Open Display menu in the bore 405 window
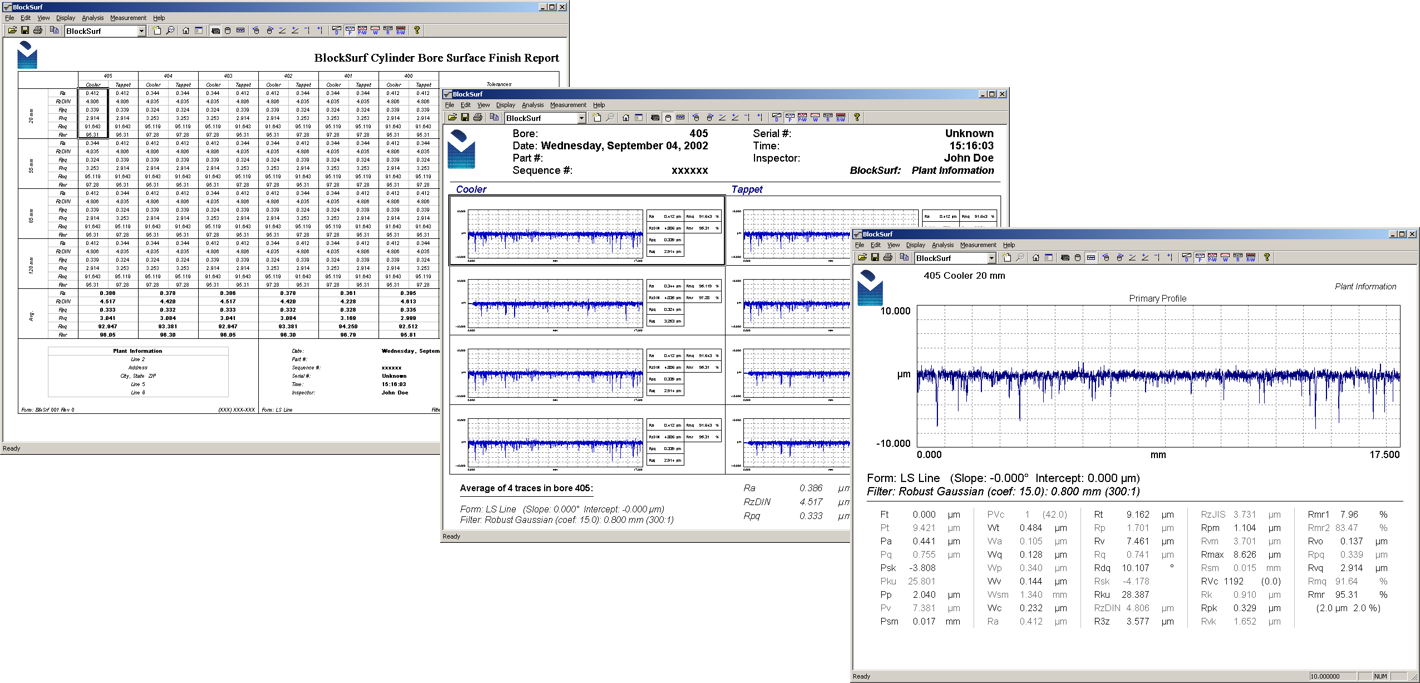 pos(505,105)
